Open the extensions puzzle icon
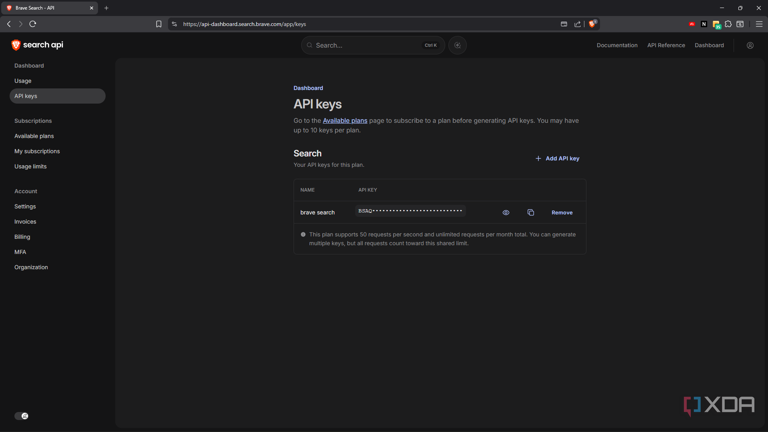Viewport: 768px width, 432px height. pos(728,24)
